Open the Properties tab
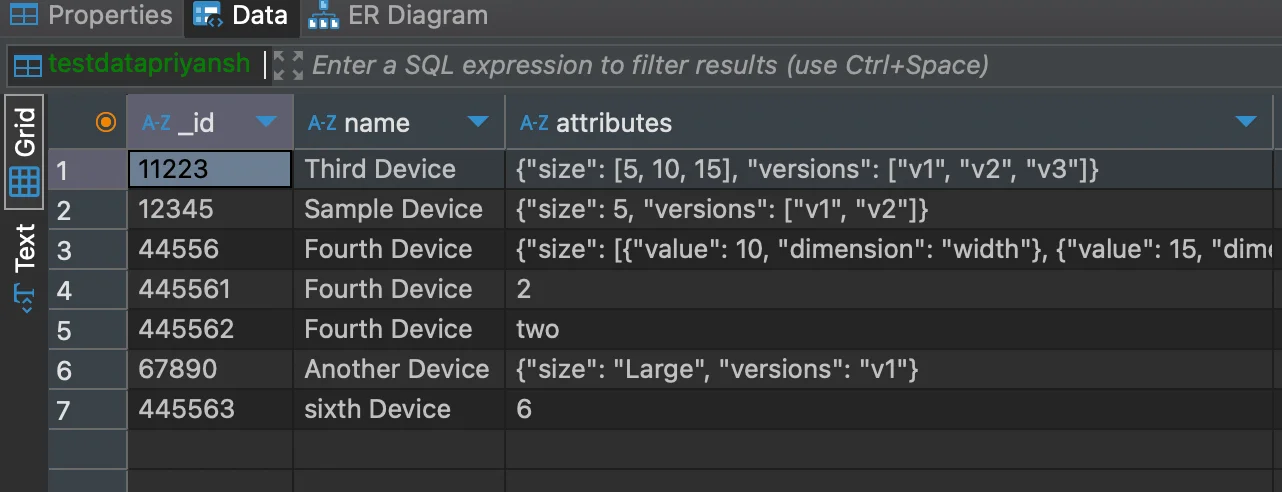This screenshot has height=492, width=1282. (108, 16)
